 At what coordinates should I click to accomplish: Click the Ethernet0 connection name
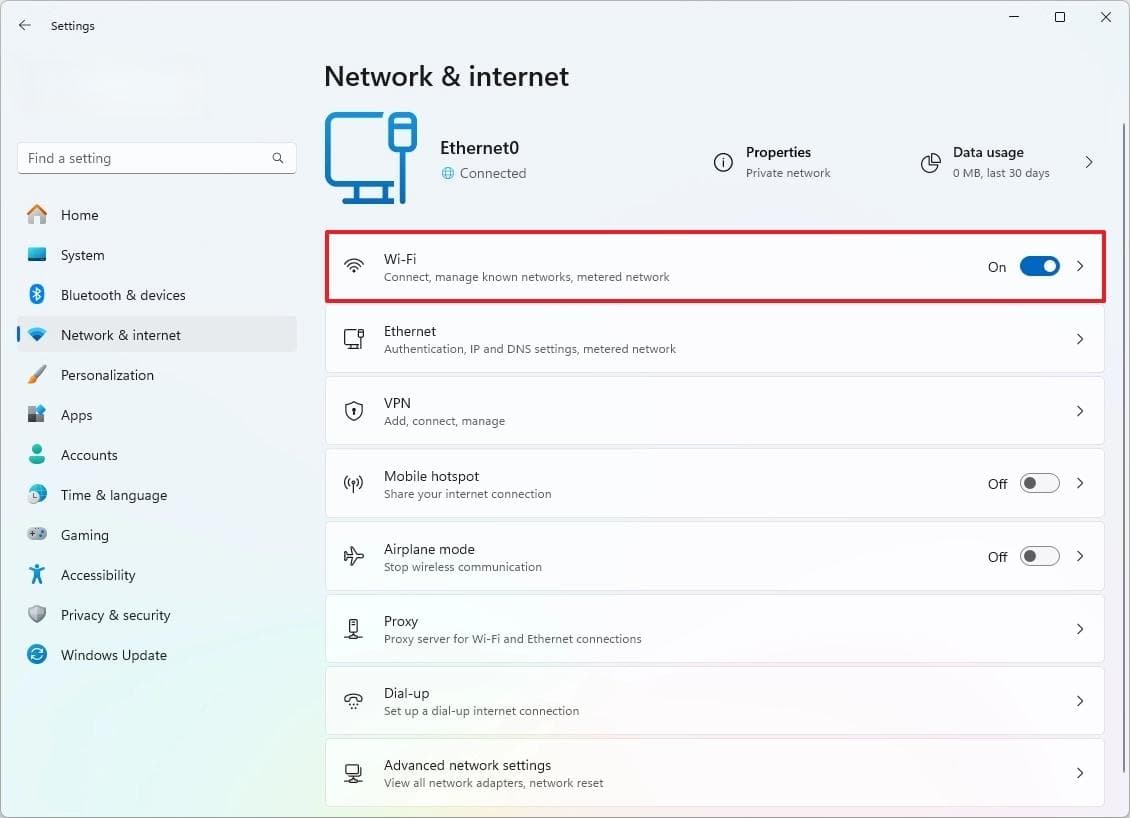[479, 148]
